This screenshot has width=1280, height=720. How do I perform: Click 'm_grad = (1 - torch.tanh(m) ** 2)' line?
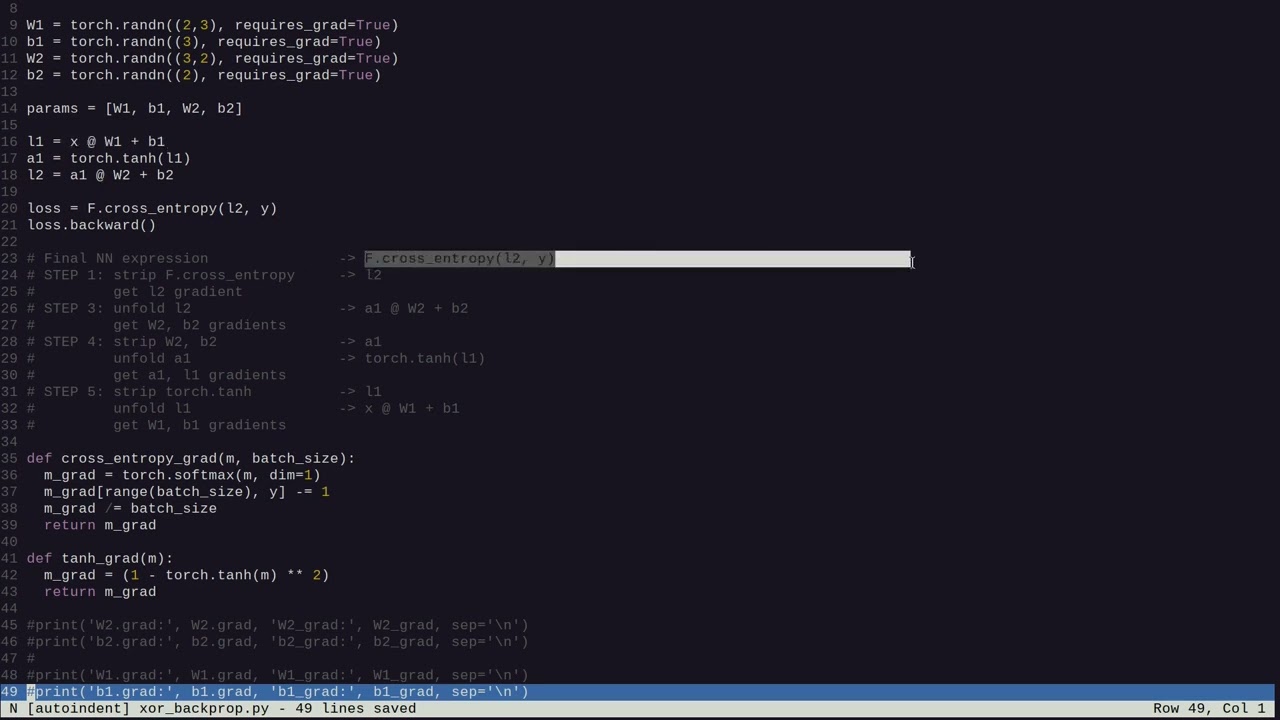click(x=187, y=575)
